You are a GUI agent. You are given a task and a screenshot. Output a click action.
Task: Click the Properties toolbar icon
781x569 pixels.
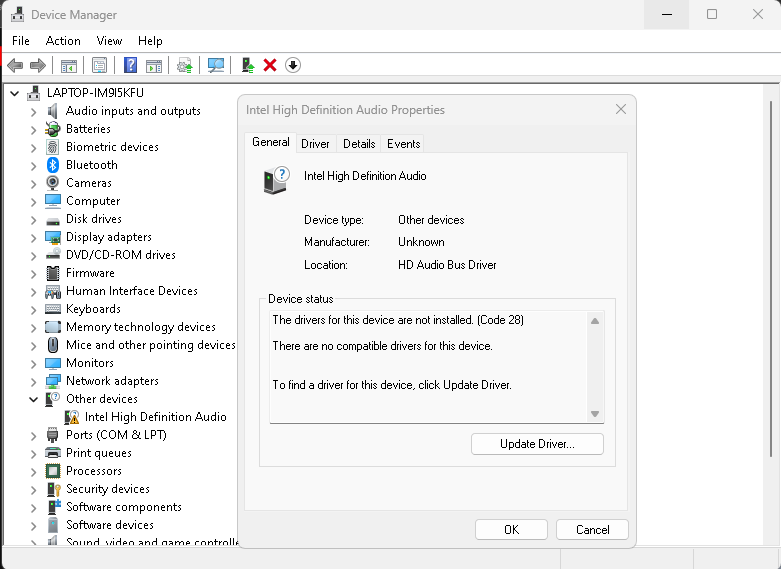tap(99, 65)
